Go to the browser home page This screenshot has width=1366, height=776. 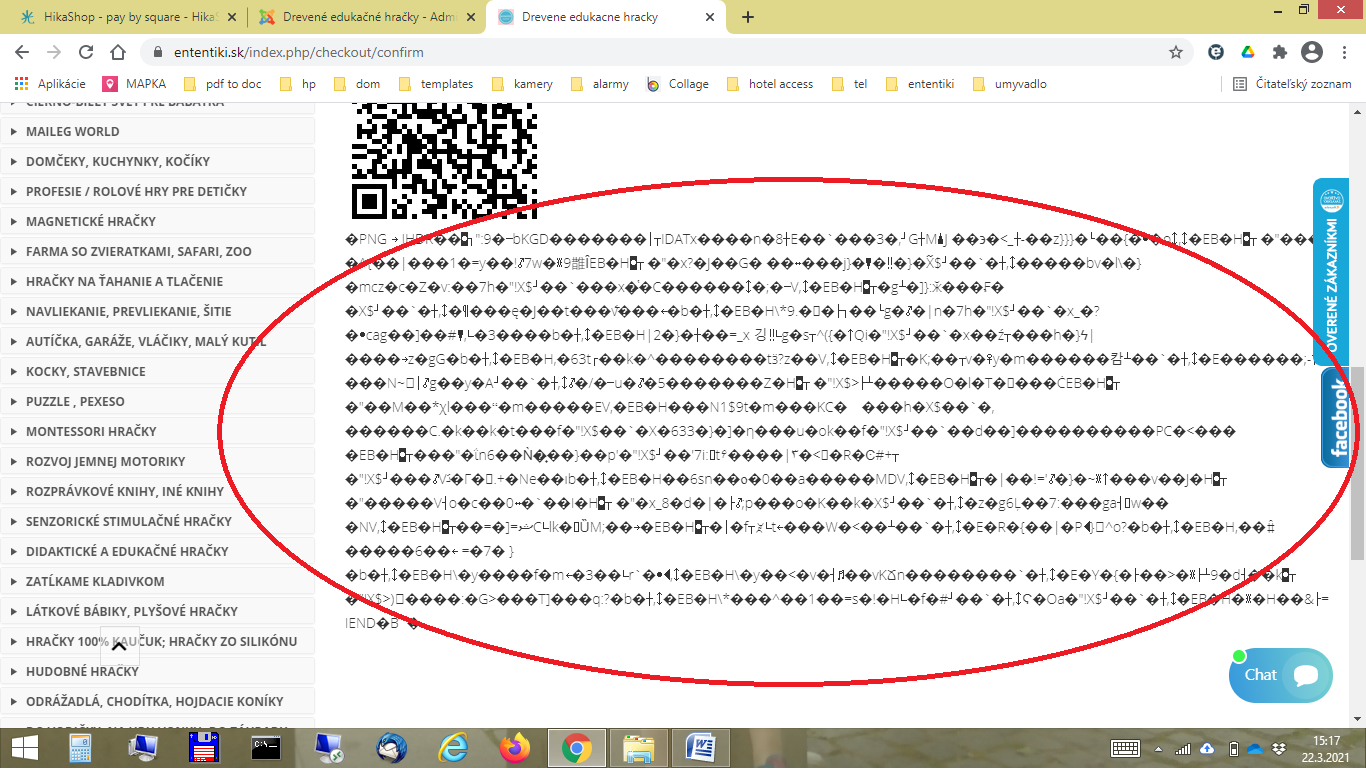118,52
